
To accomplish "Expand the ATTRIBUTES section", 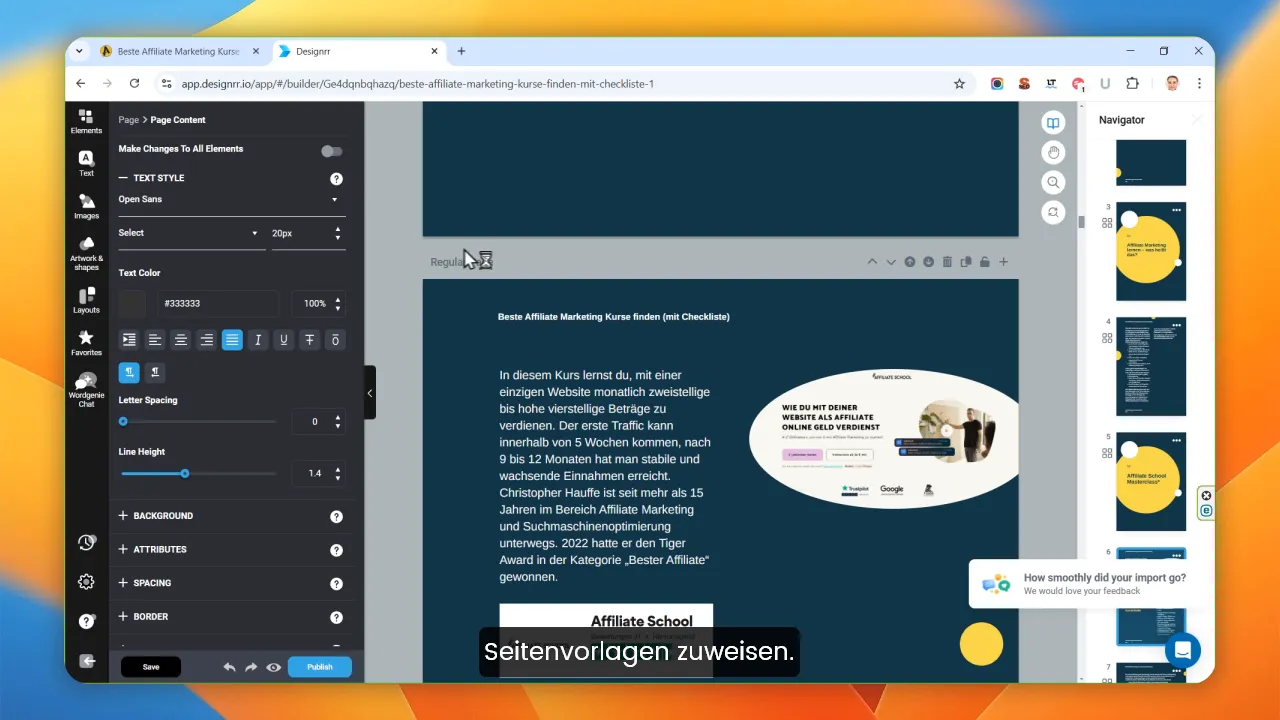I will (x=153, y=549).
